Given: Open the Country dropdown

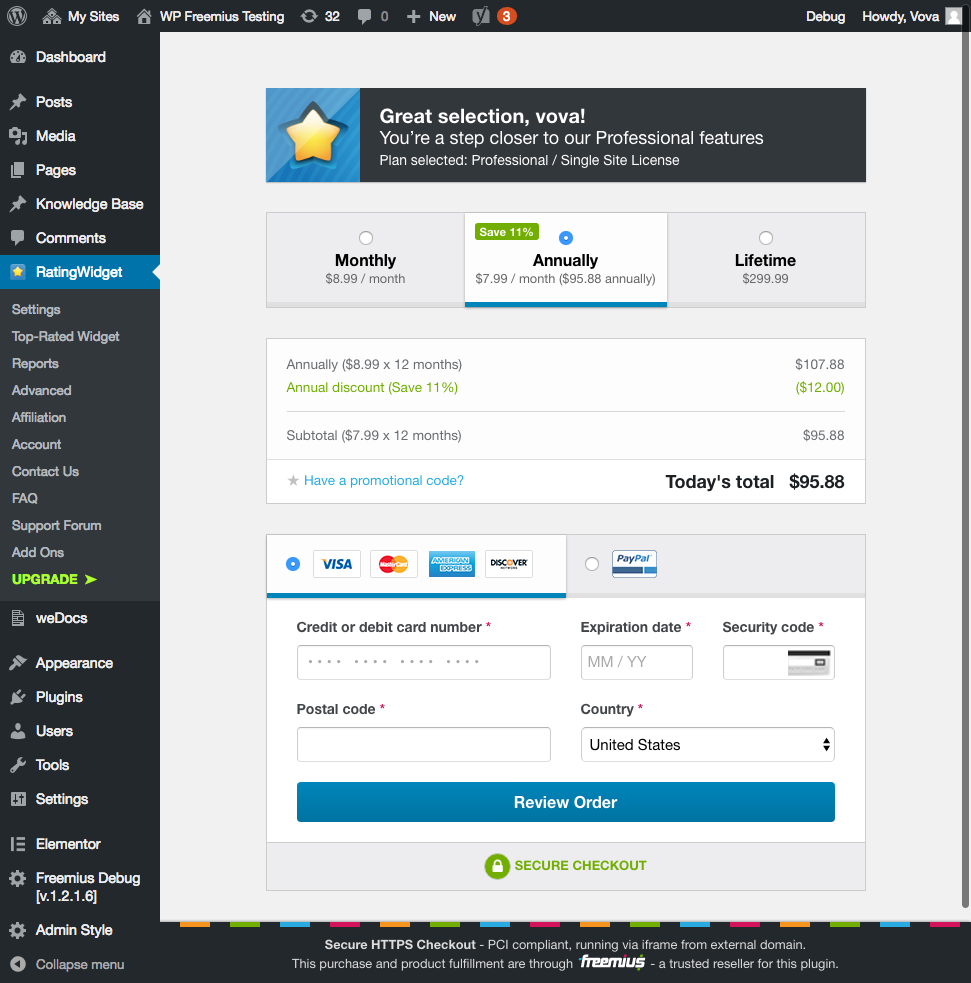Looking at the screenshot, I should 707,744.
